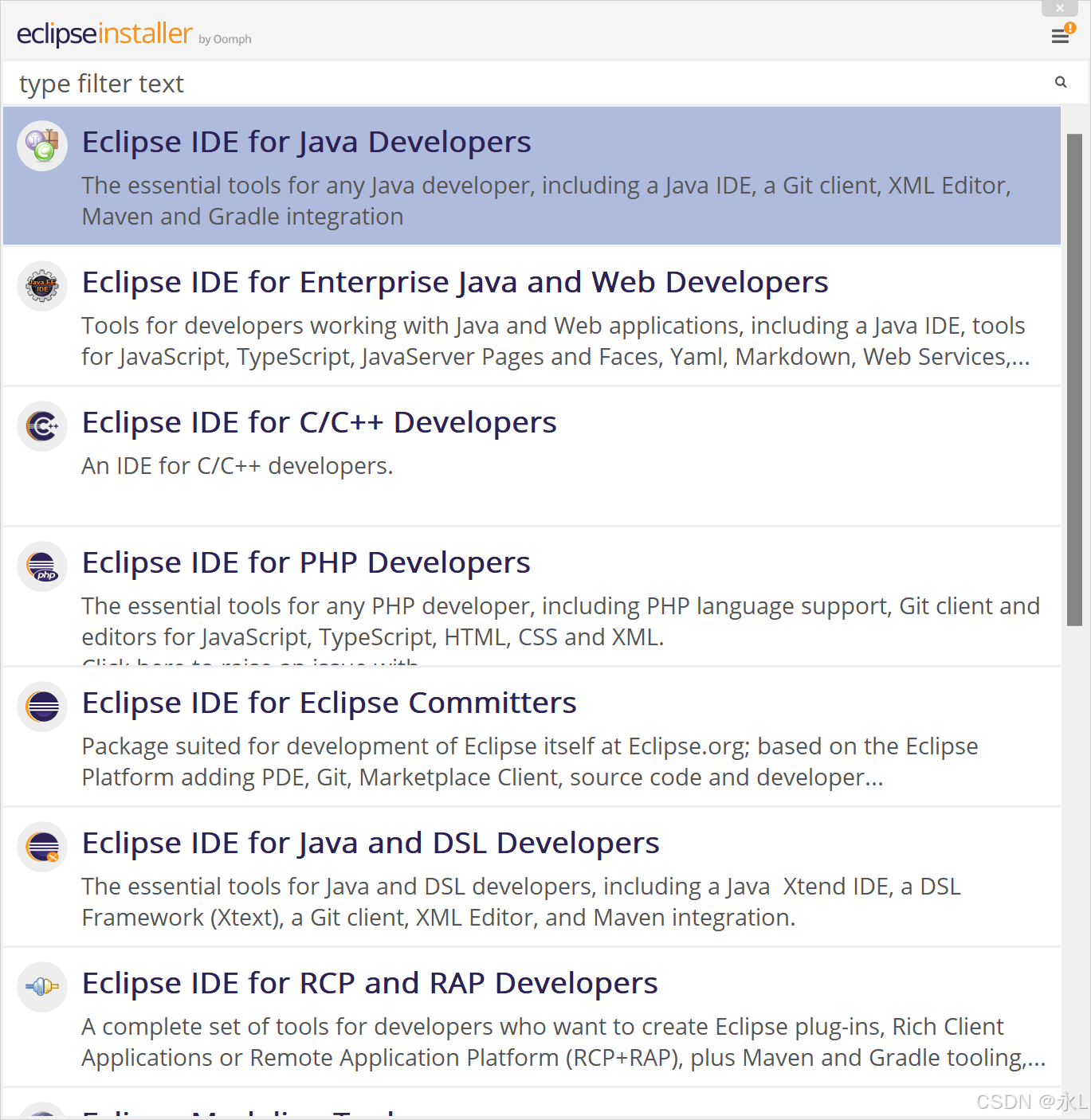Click the PHP Developers package icon
This screenshot has height=1120, width=1091.
coord(41,566)
